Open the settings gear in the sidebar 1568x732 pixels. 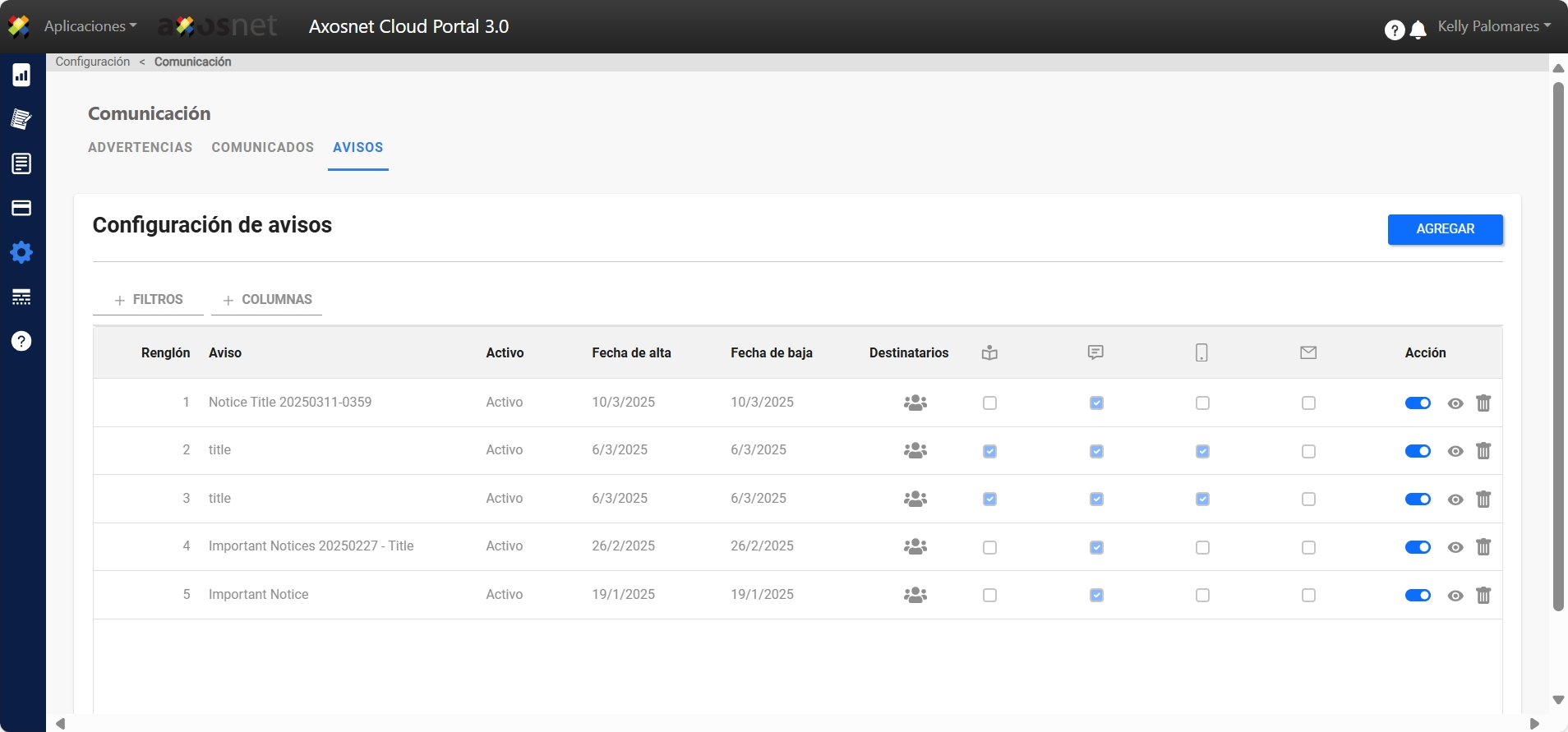[21, 252]
